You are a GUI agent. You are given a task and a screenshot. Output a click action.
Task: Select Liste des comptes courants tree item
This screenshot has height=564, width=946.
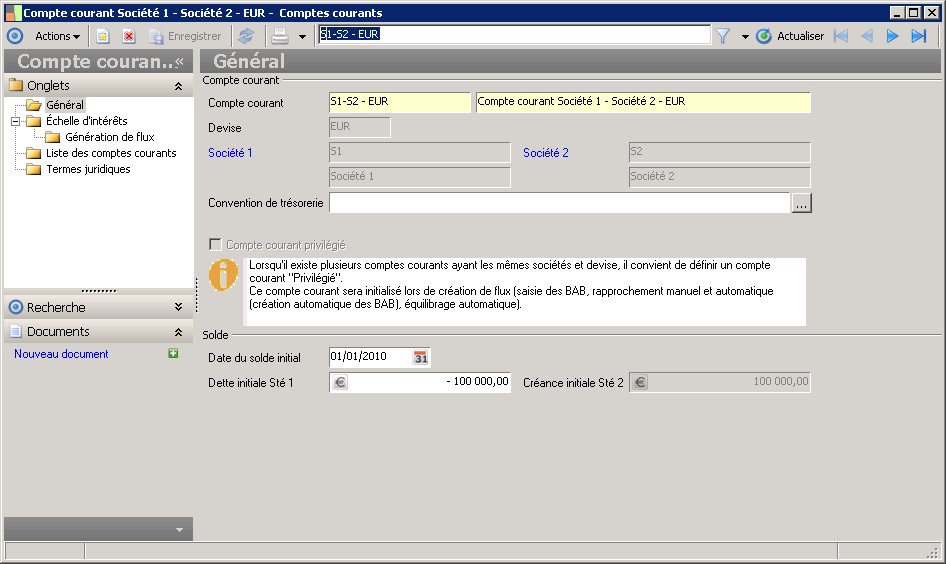pos(110,153)
